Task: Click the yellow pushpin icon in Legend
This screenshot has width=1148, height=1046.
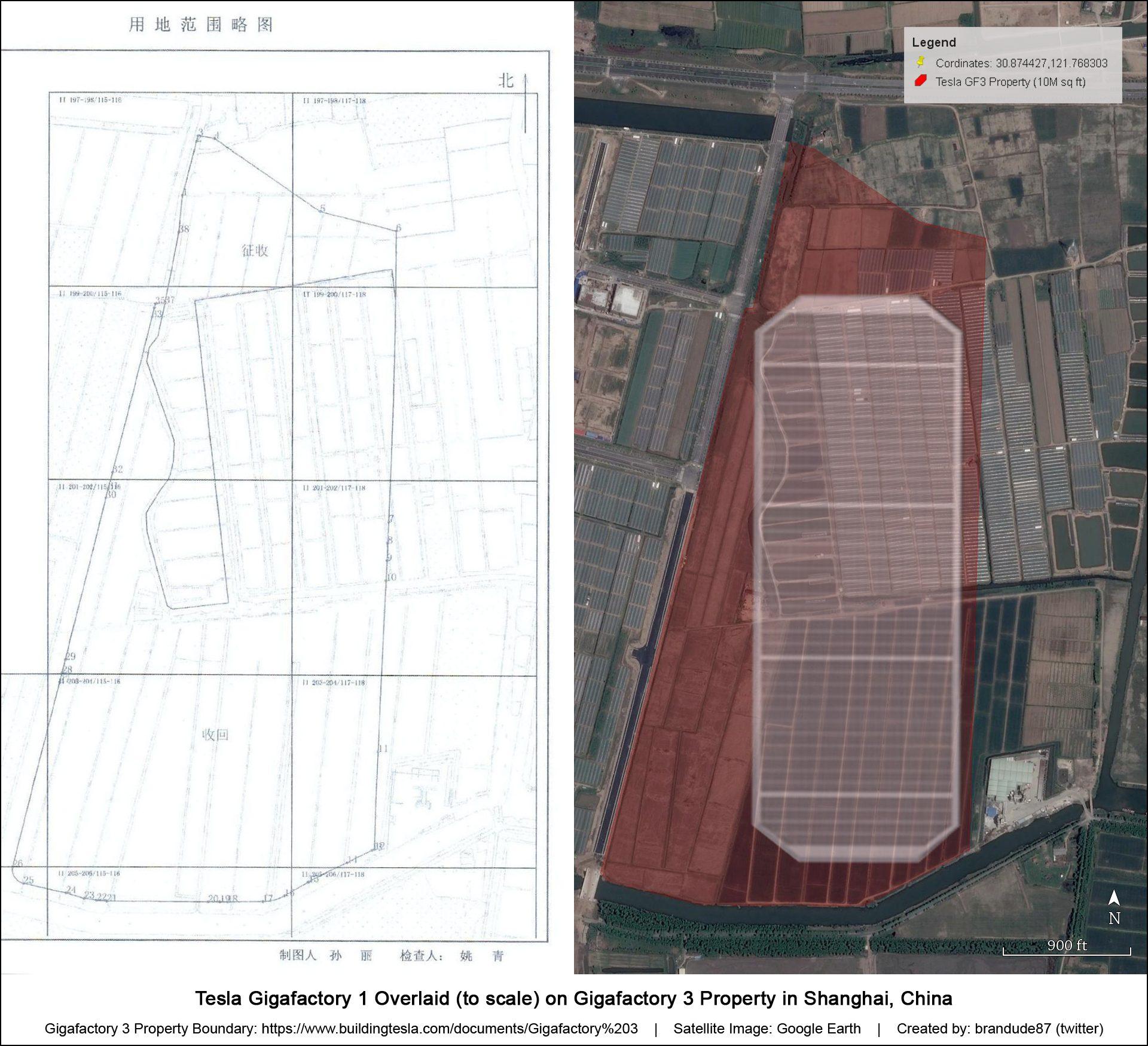Action: [x=921, y=62]
